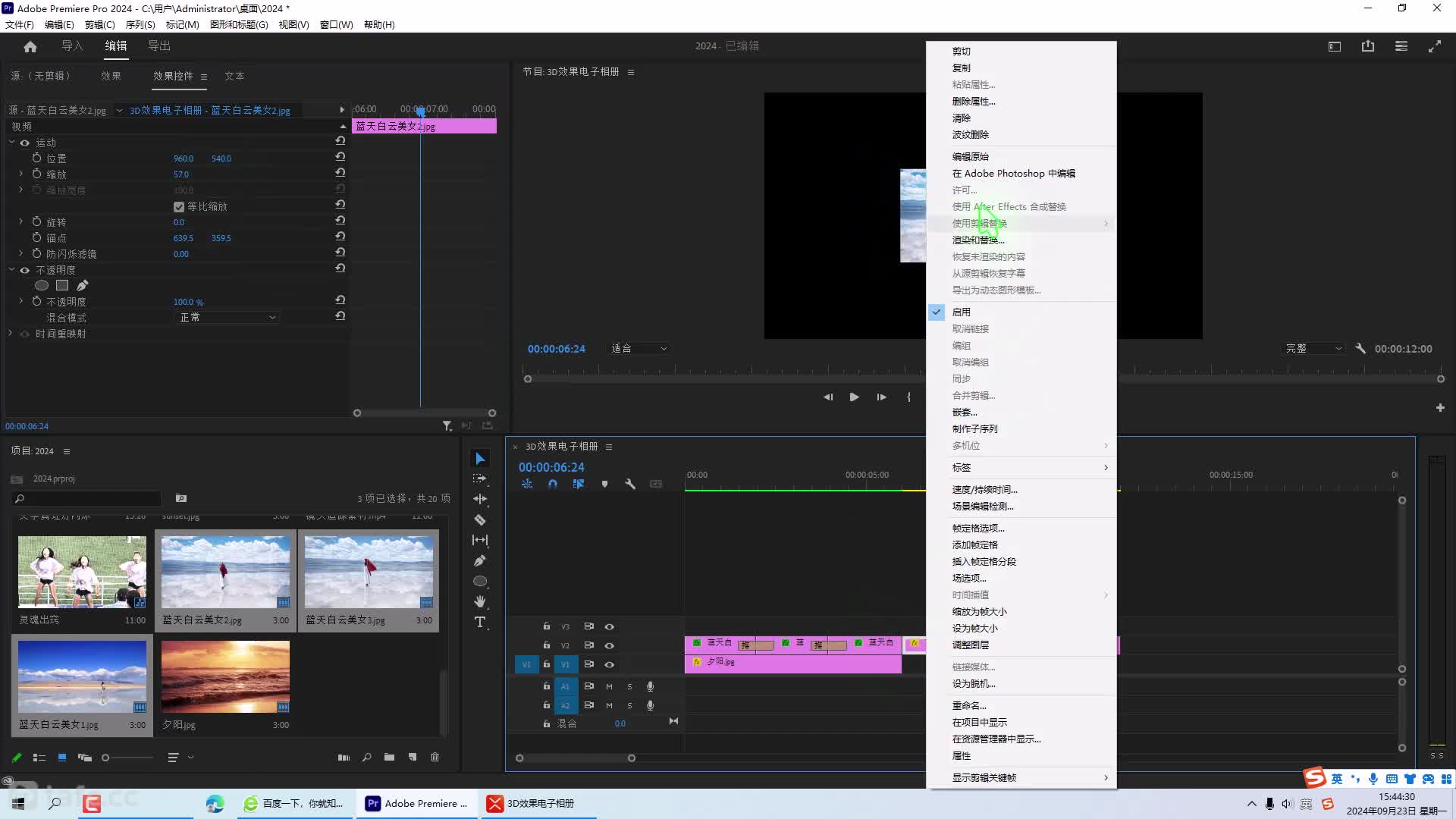This screenshot has width=1456, height=819.
Task: Toggle 启用 Enable in context menu
Action: click(x=1021, y=312)
